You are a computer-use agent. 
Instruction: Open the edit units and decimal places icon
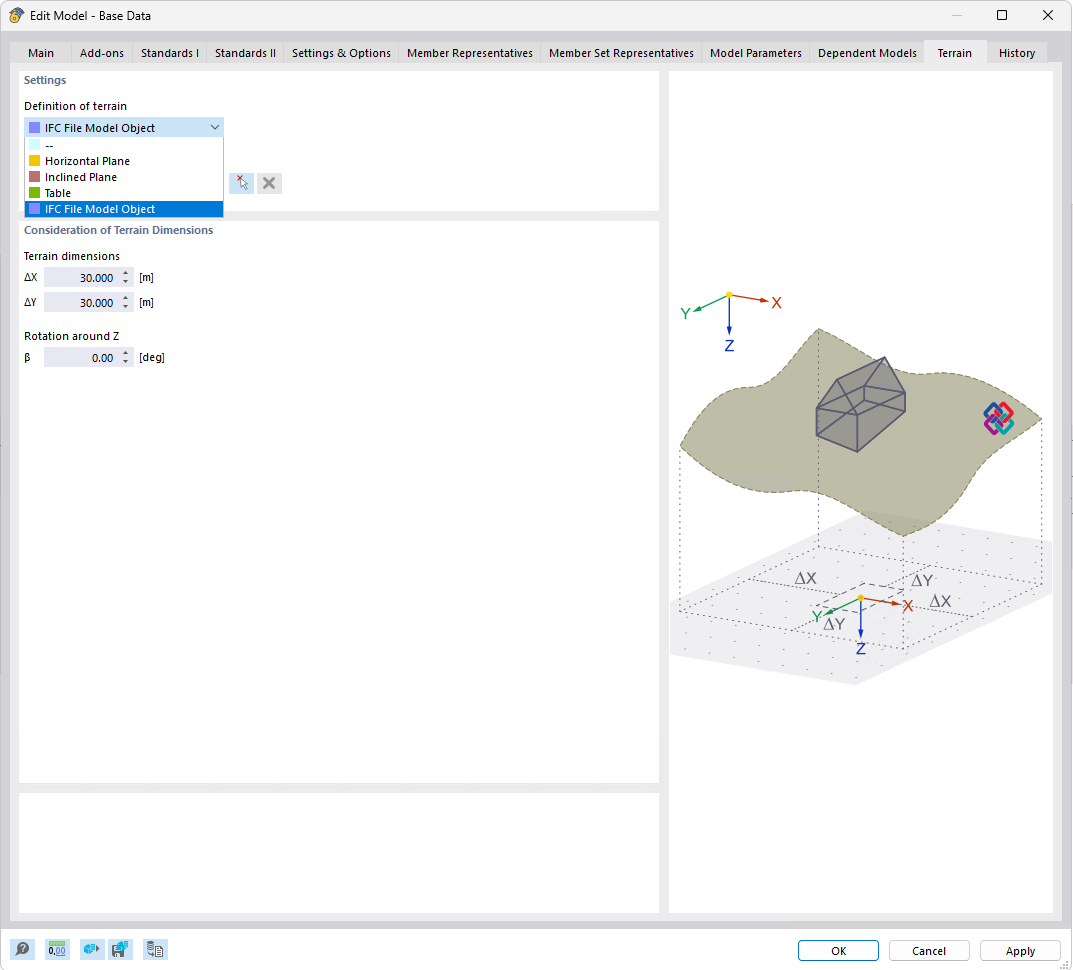pyautogui.click(x=57, y=949)
